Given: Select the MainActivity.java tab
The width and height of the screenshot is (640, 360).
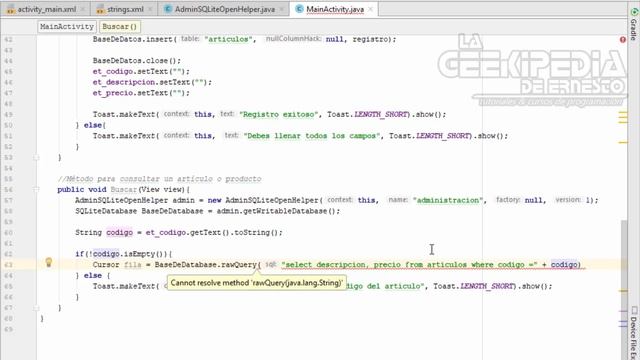Looking at the screenshot, I should pyautogui.click(x=335, y=9).
